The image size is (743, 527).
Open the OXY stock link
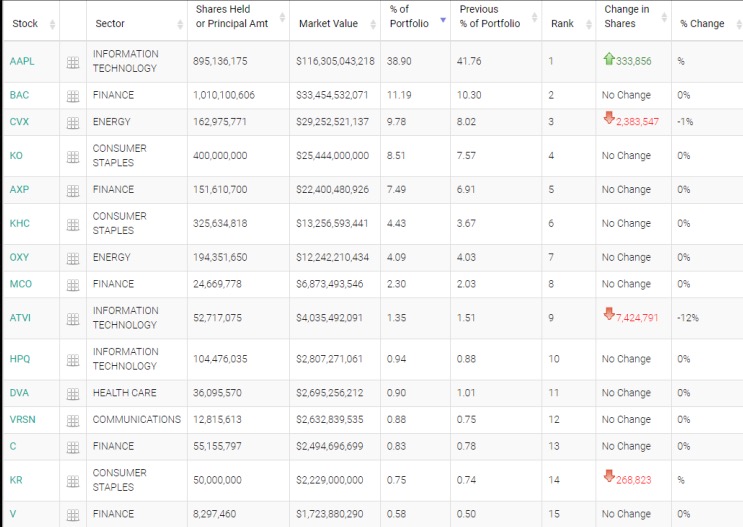(19, 257)
